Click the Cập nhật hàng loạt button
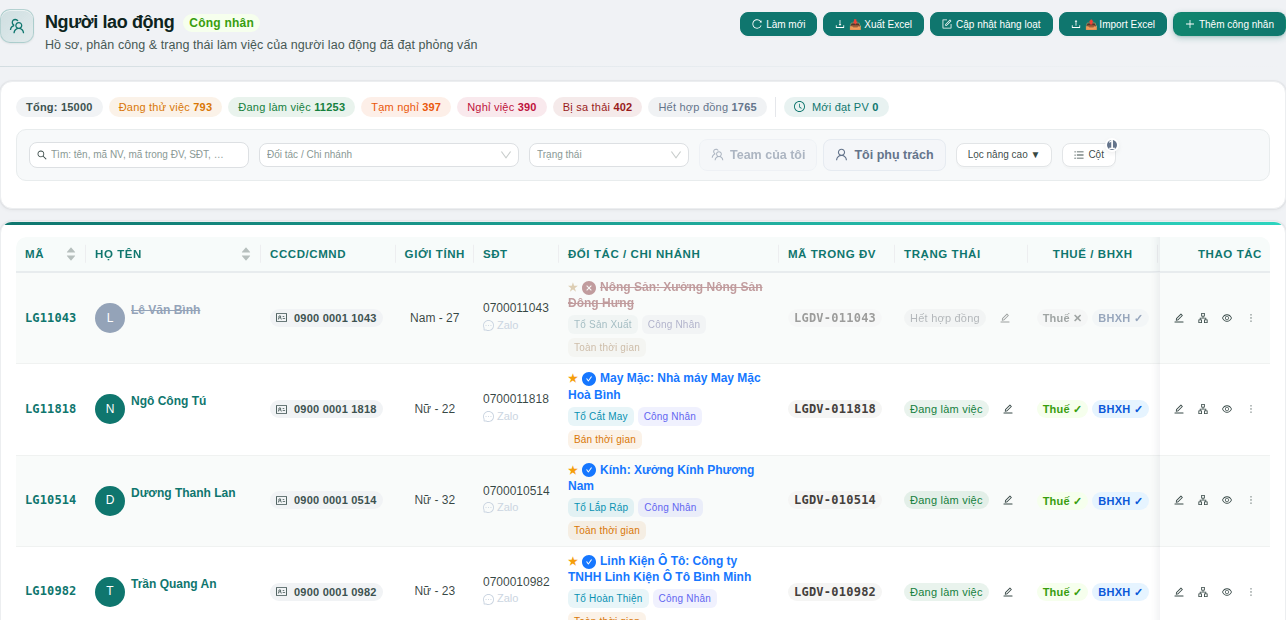Viewport: 1286px width, 620px height. point(991,24)
